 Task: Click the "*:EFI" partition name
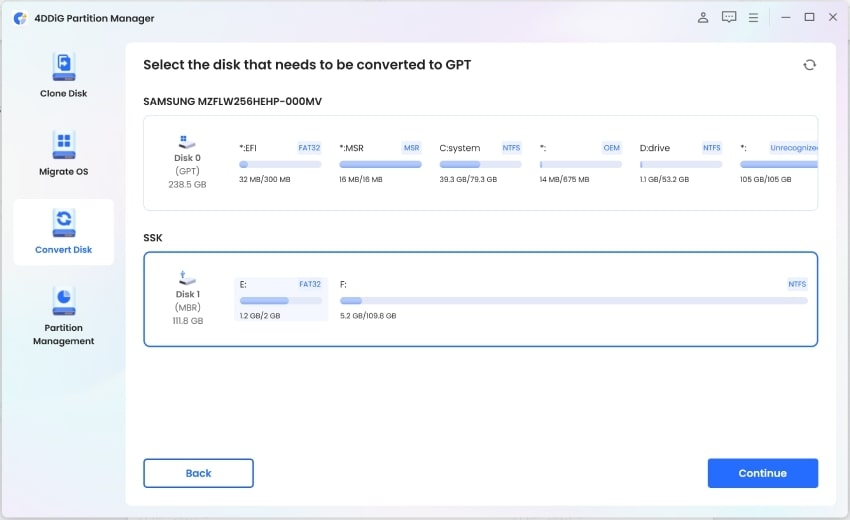248,148
